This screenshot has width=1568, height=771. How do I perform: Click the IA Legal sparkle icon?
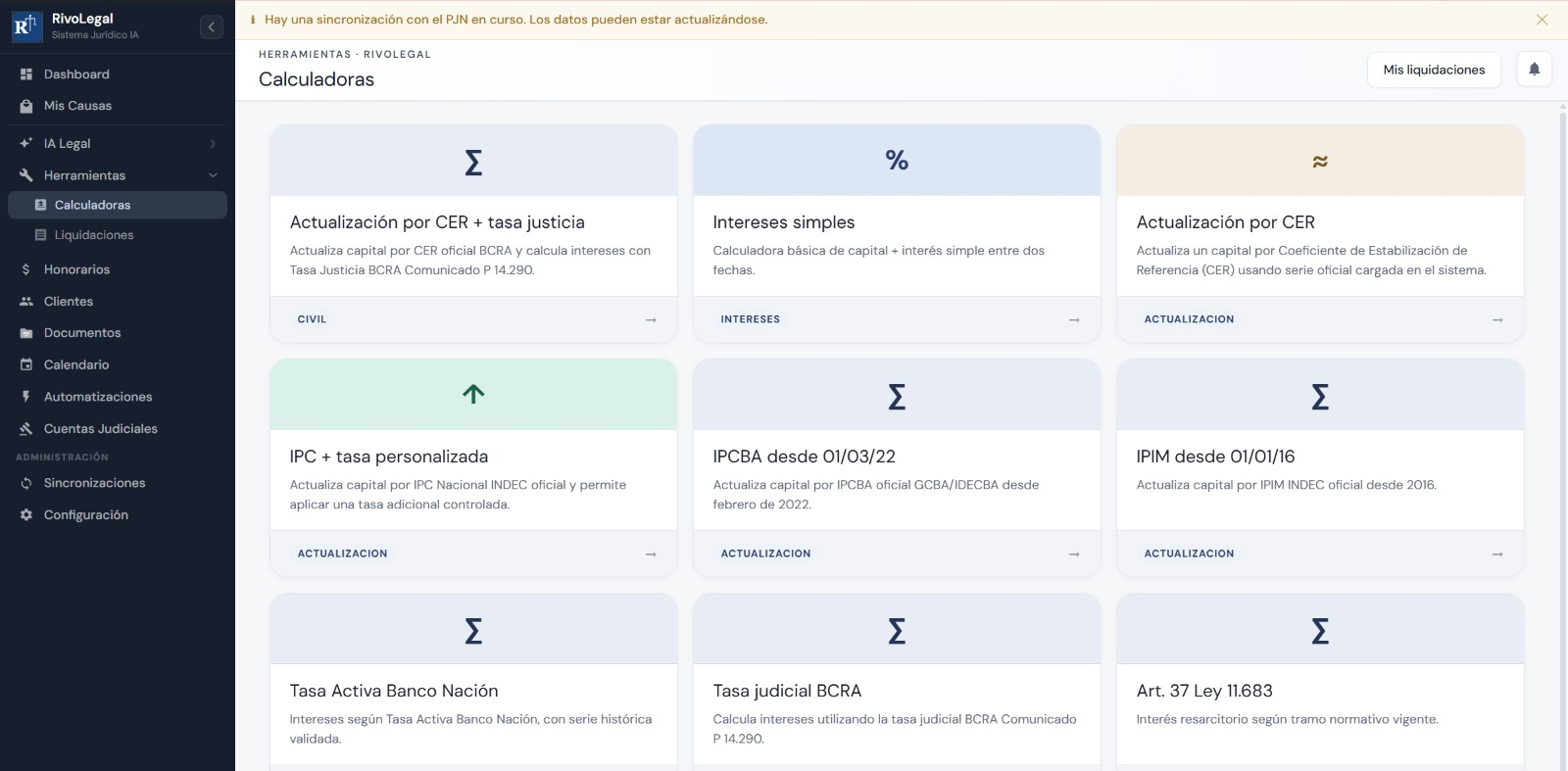pos(26,143)
